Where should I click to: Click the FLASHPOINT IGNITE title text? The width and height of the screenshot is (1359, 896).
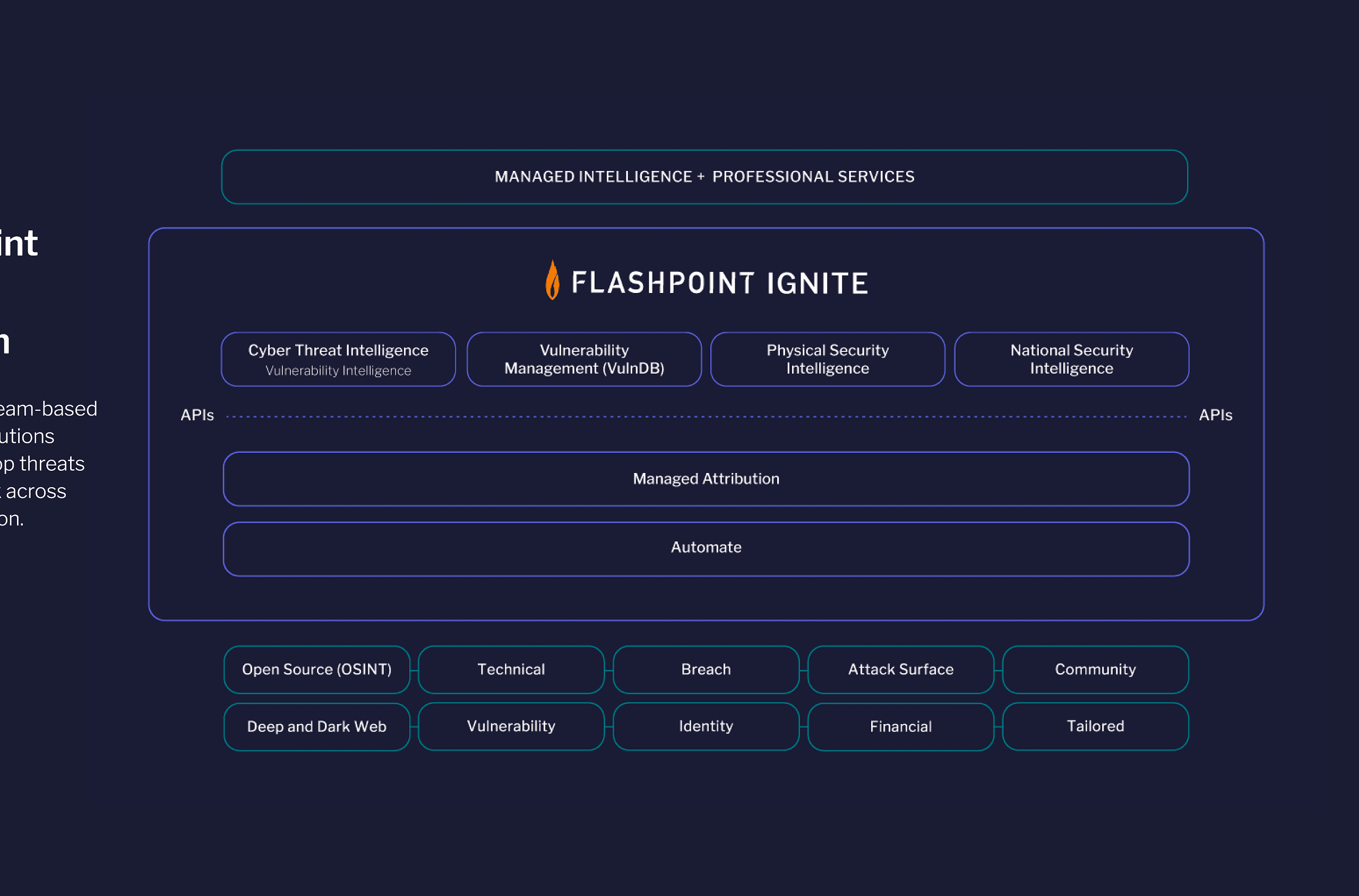point(719,283)
